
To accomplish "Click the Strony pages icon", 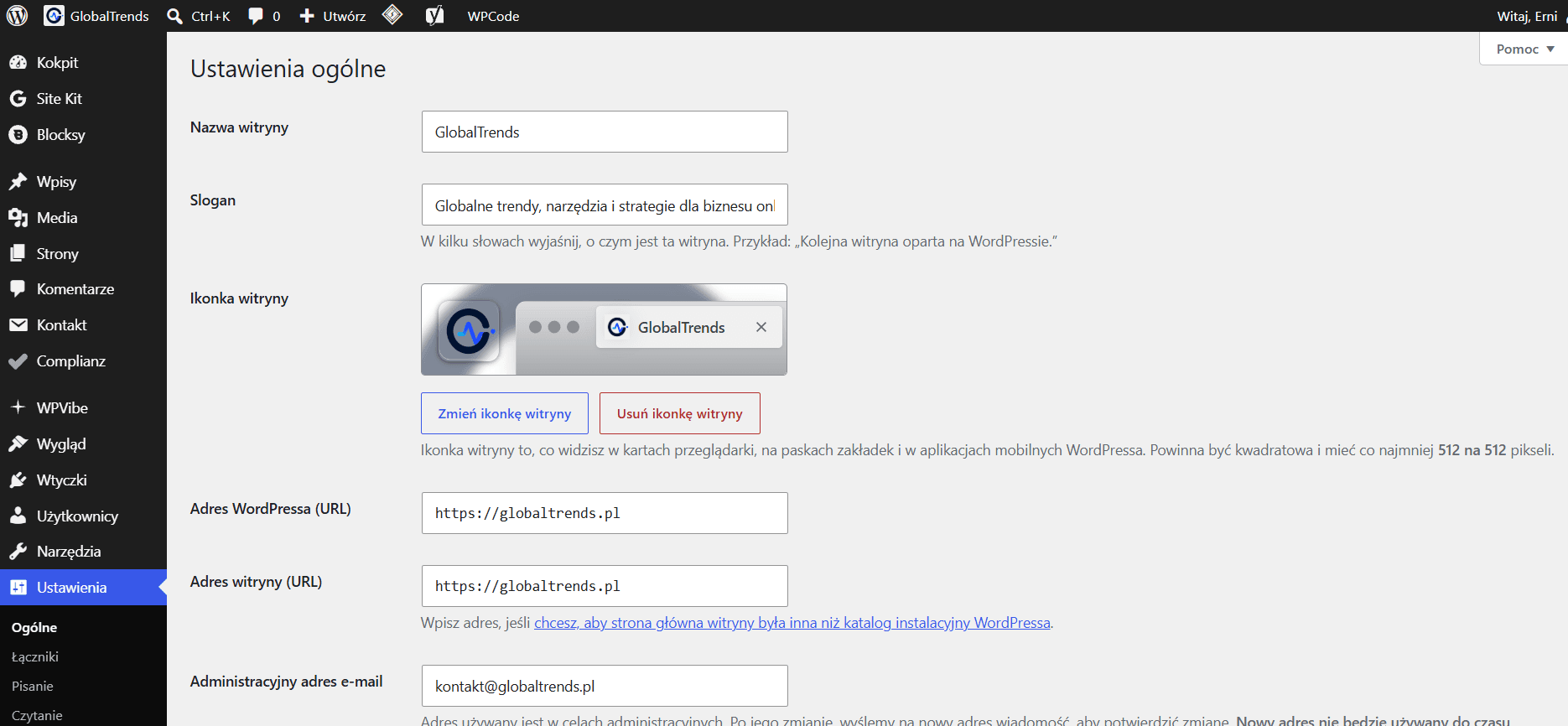I will click(x=18, y=254).
